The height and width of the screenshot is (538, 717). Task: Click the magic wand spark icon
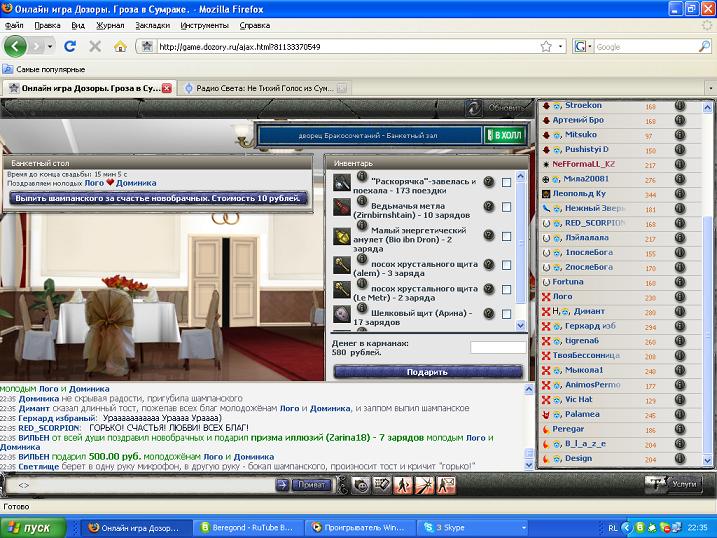424,485
